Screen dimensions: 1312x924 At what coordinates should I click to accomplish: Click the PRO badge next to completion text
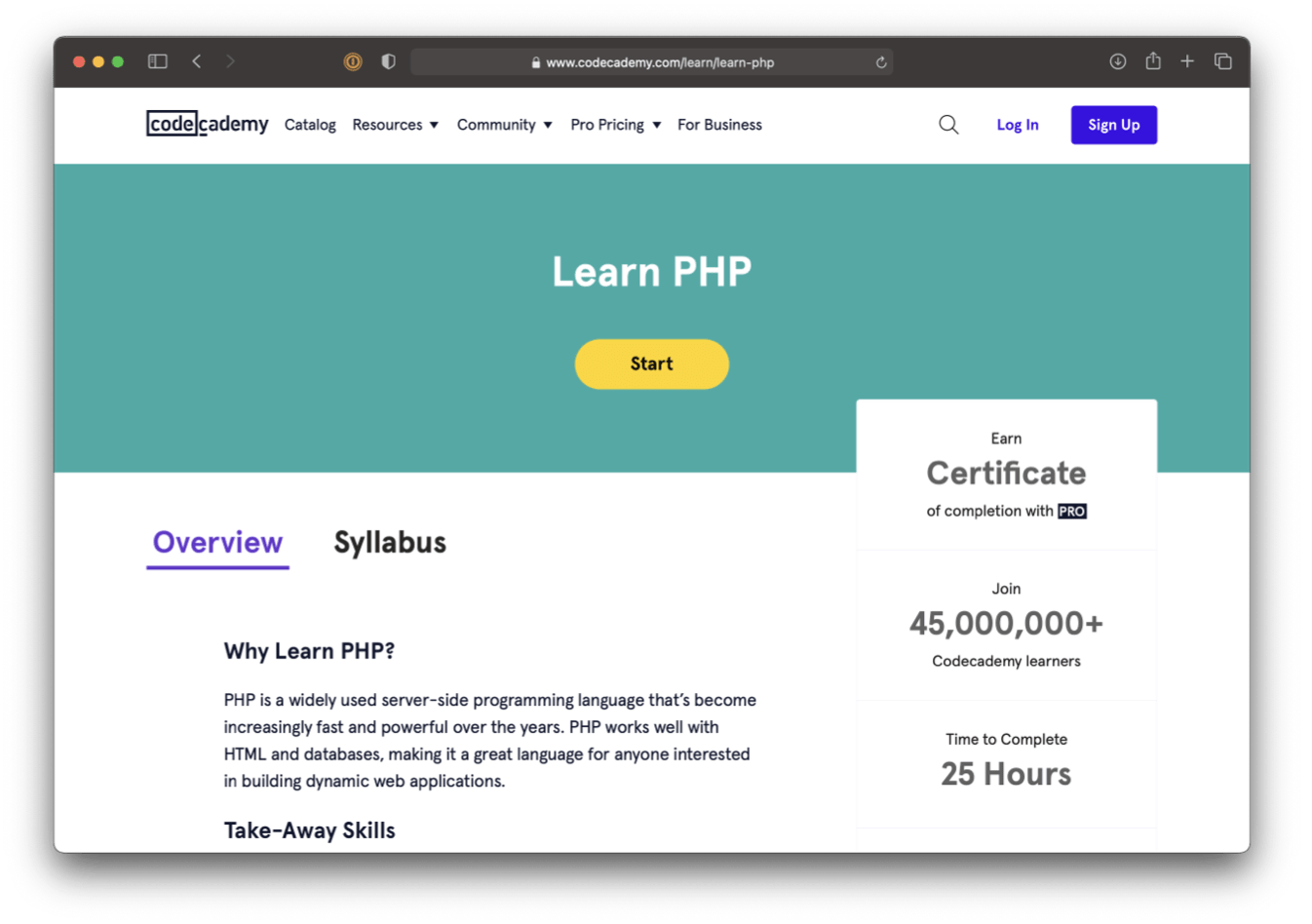click(1071, 511)
